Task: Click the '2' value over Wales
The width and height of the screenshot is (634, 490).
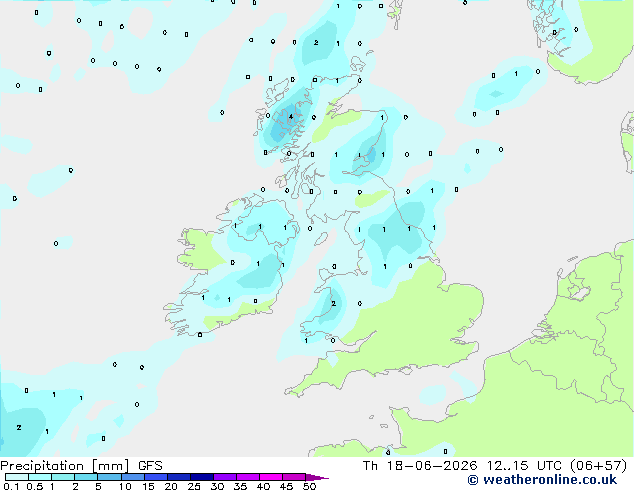Action: click(334, 303)
